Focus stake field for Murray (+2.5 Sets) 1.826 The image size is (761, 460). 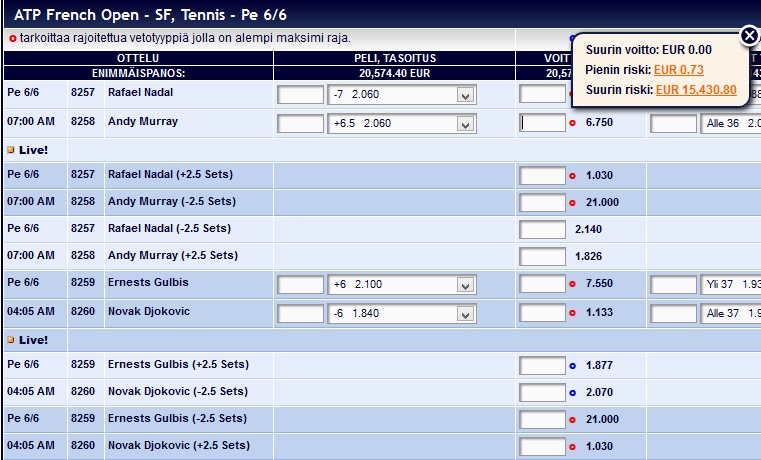pyautogui.click(x=542, y=257)
